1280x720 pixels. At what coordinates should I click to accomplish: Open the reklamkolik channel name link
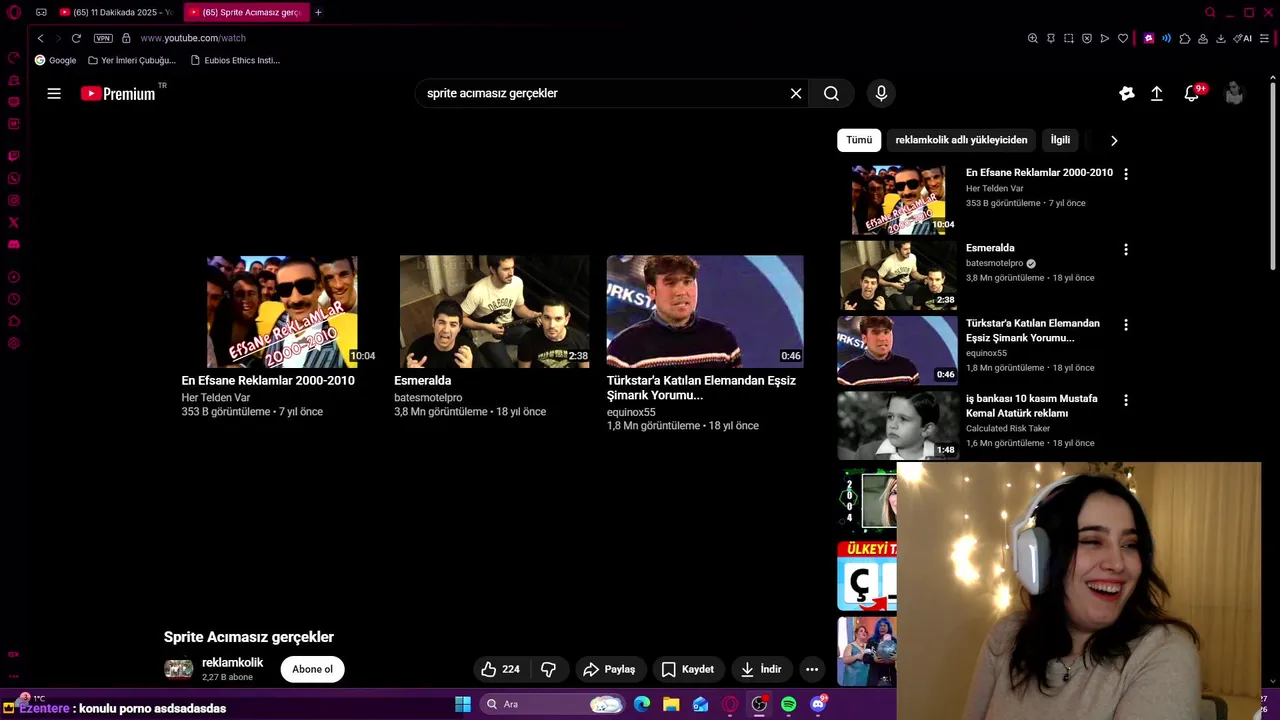(x=232, y=662)
